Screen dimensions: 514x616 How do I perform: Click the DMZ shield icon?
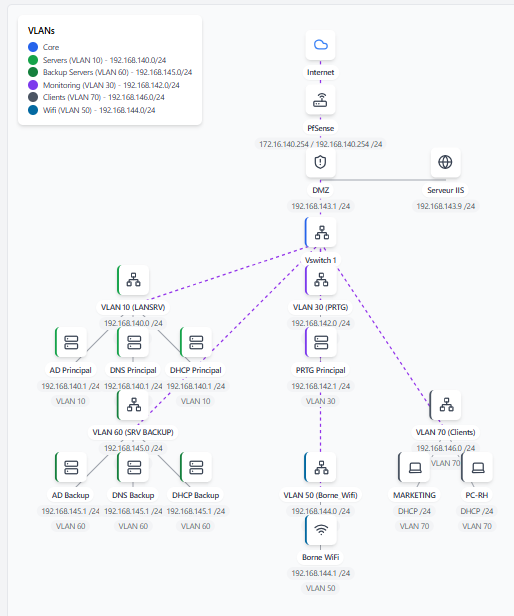pos(321,162)
